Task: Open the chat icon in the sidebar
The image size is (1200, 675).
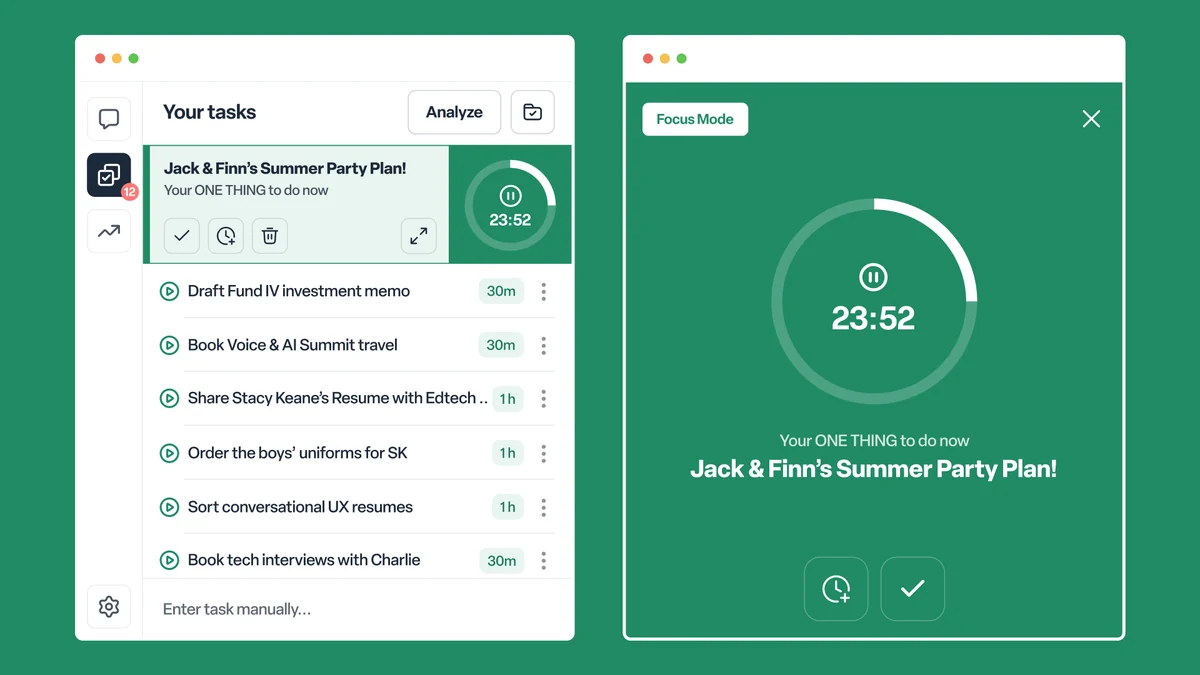Action: pos(109,120)
